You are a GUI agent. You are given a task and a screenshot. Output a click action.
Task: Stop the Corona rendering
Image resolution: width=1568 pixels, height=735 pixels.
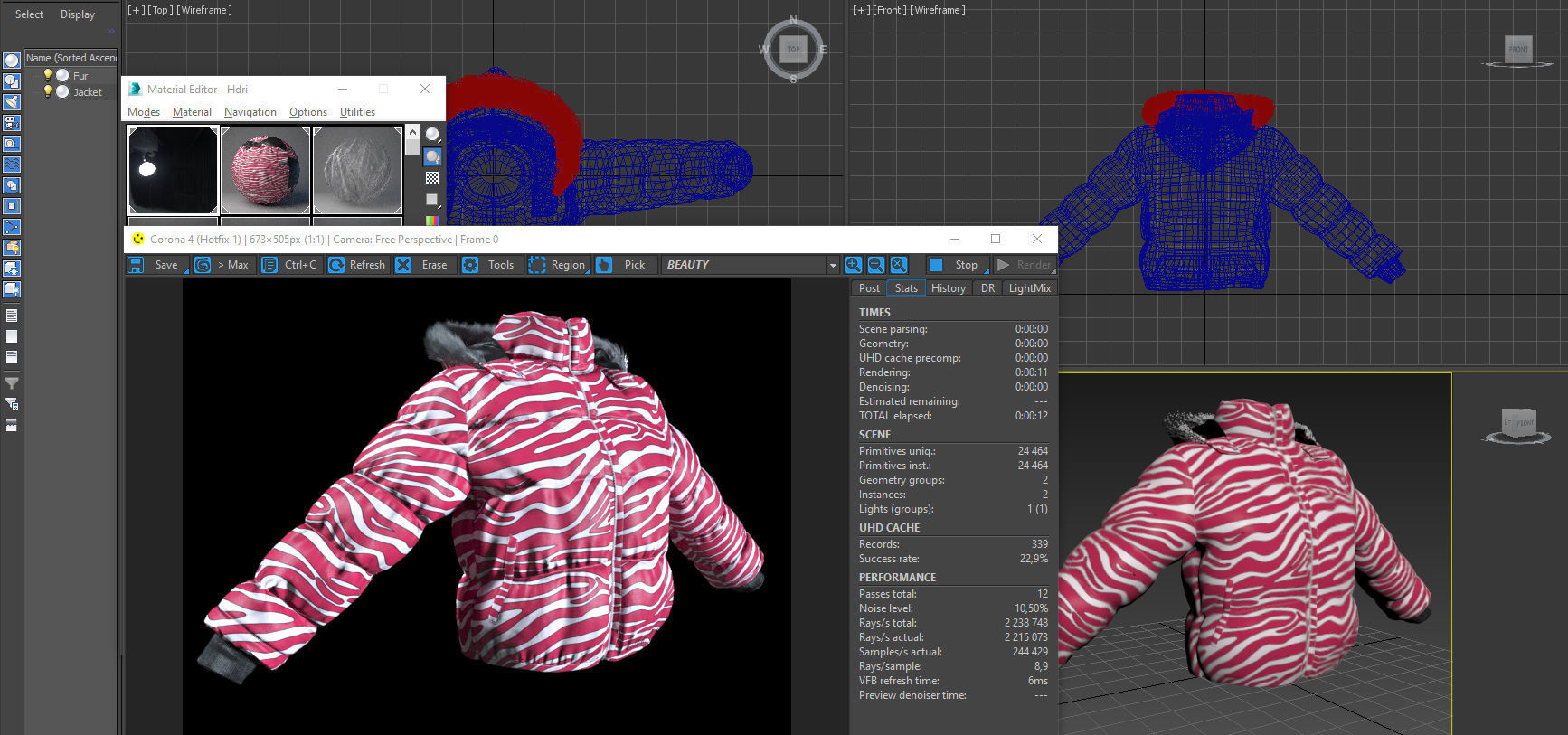(957, 265)
